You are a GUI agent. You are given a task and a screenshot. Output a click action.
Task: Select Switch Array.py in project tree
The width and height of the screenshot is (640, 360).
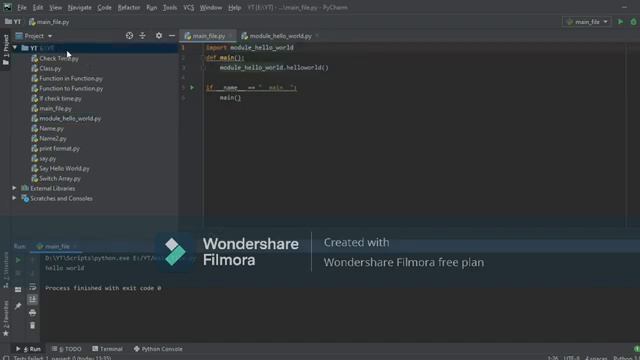56,178
